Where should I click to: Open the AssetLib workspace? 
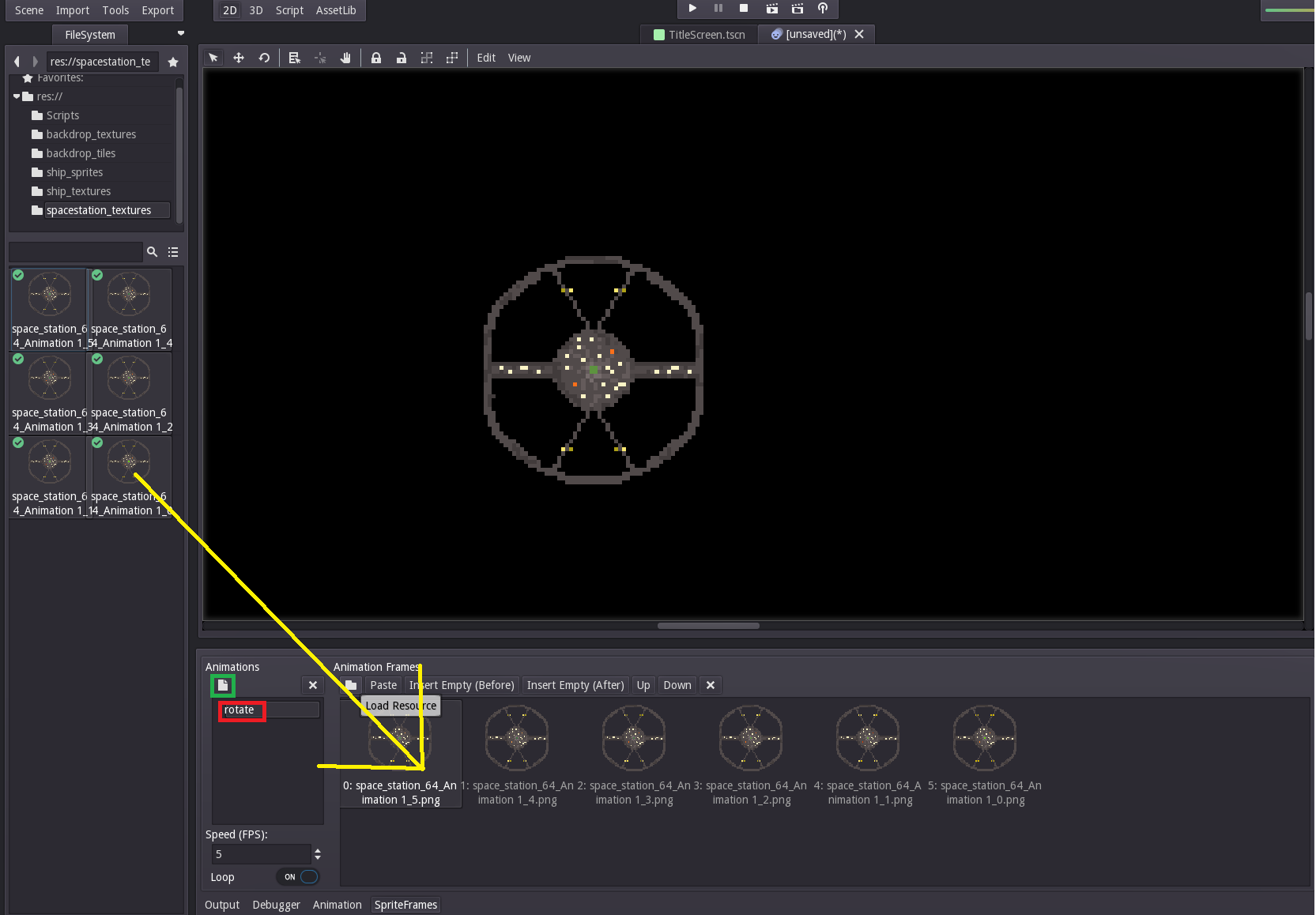pyautogui.click(x=336, y=10)
